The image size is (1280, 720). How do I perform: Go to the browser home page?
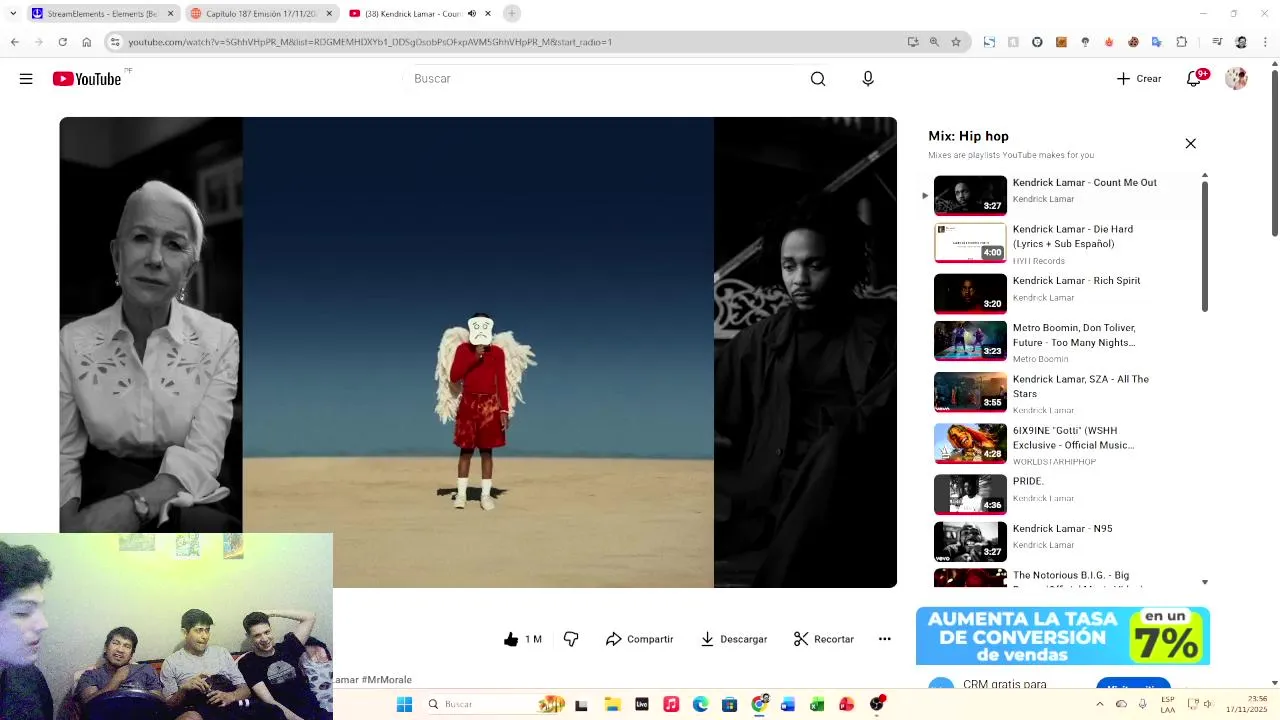[86, 42]
